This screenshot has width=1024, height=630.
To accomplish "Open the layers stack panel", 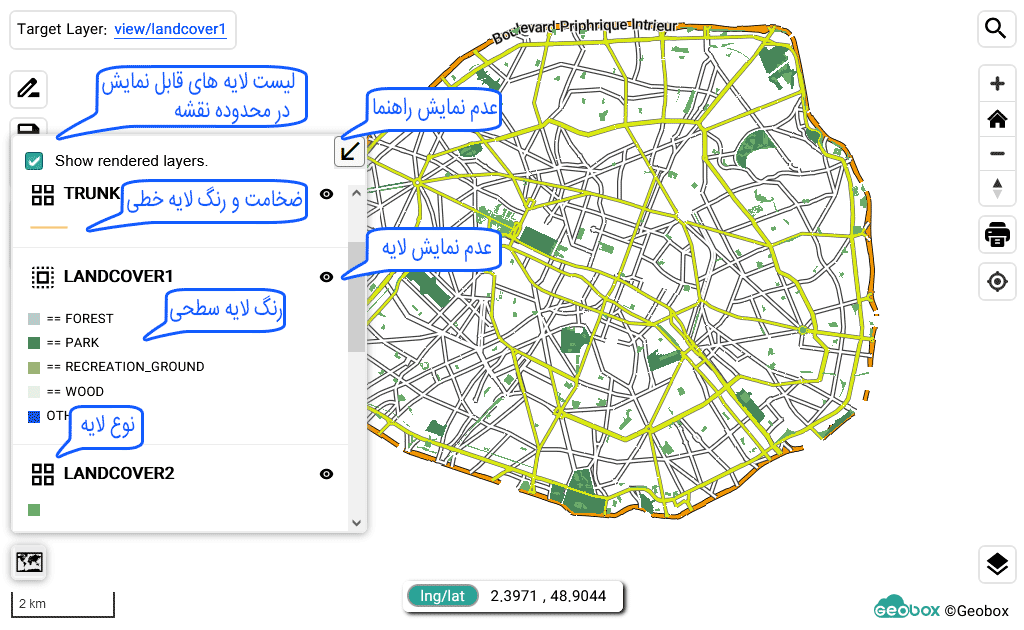I will tap(996, 565).
